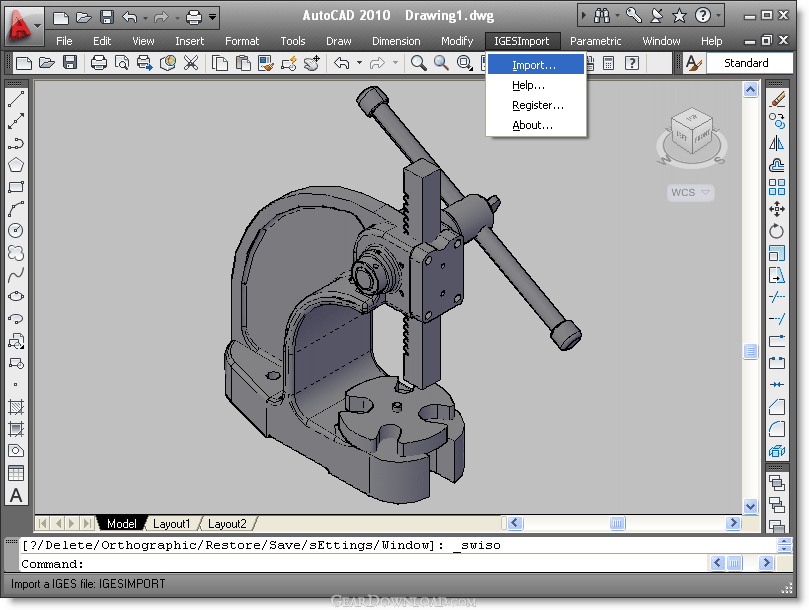This screenshot has width=809, height=610.
Task: Click the Plot Preview icon
Action: [122, 63]
